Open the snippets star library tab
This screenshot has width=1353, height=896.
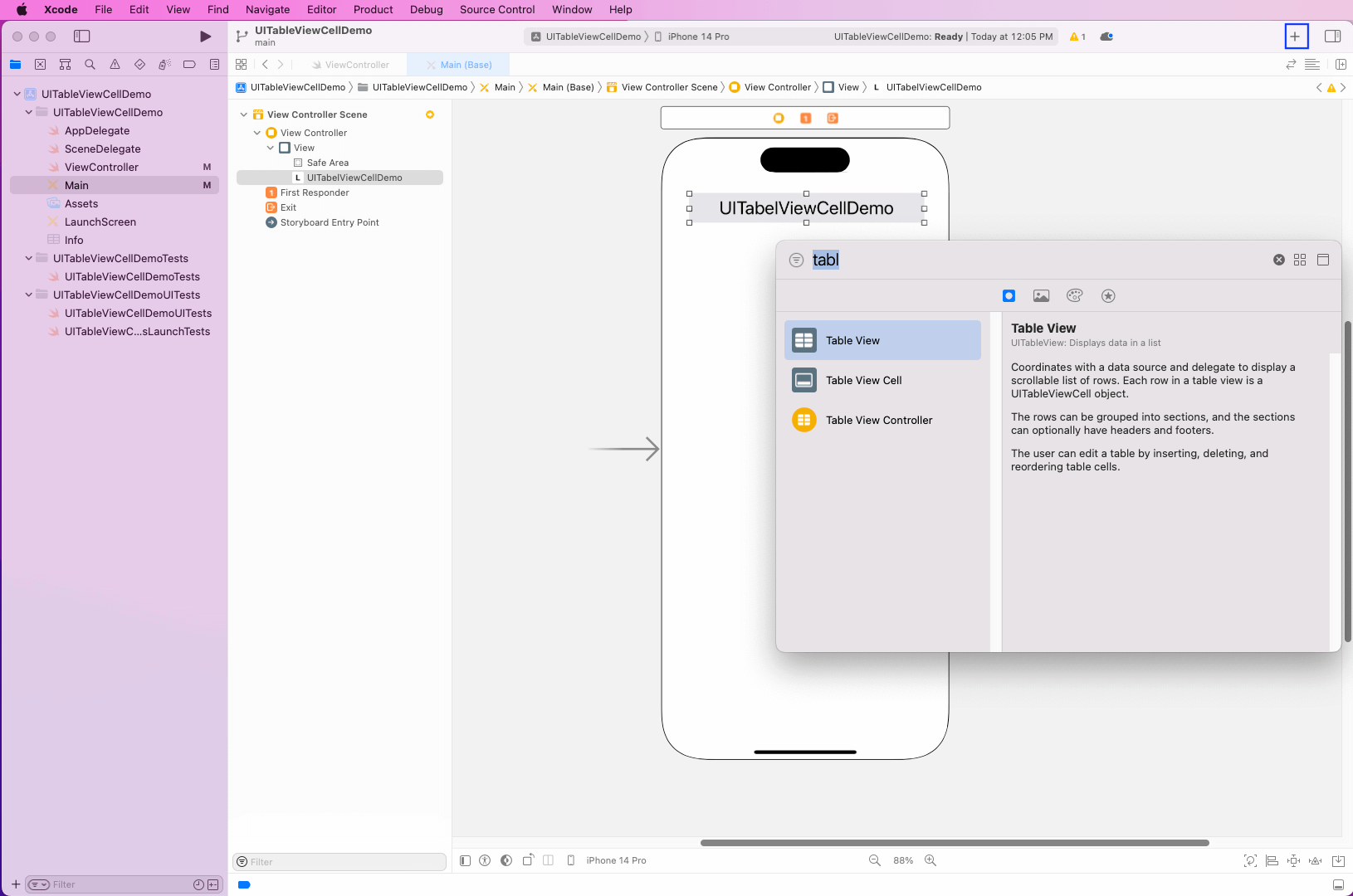click(x=1108, y=296)
